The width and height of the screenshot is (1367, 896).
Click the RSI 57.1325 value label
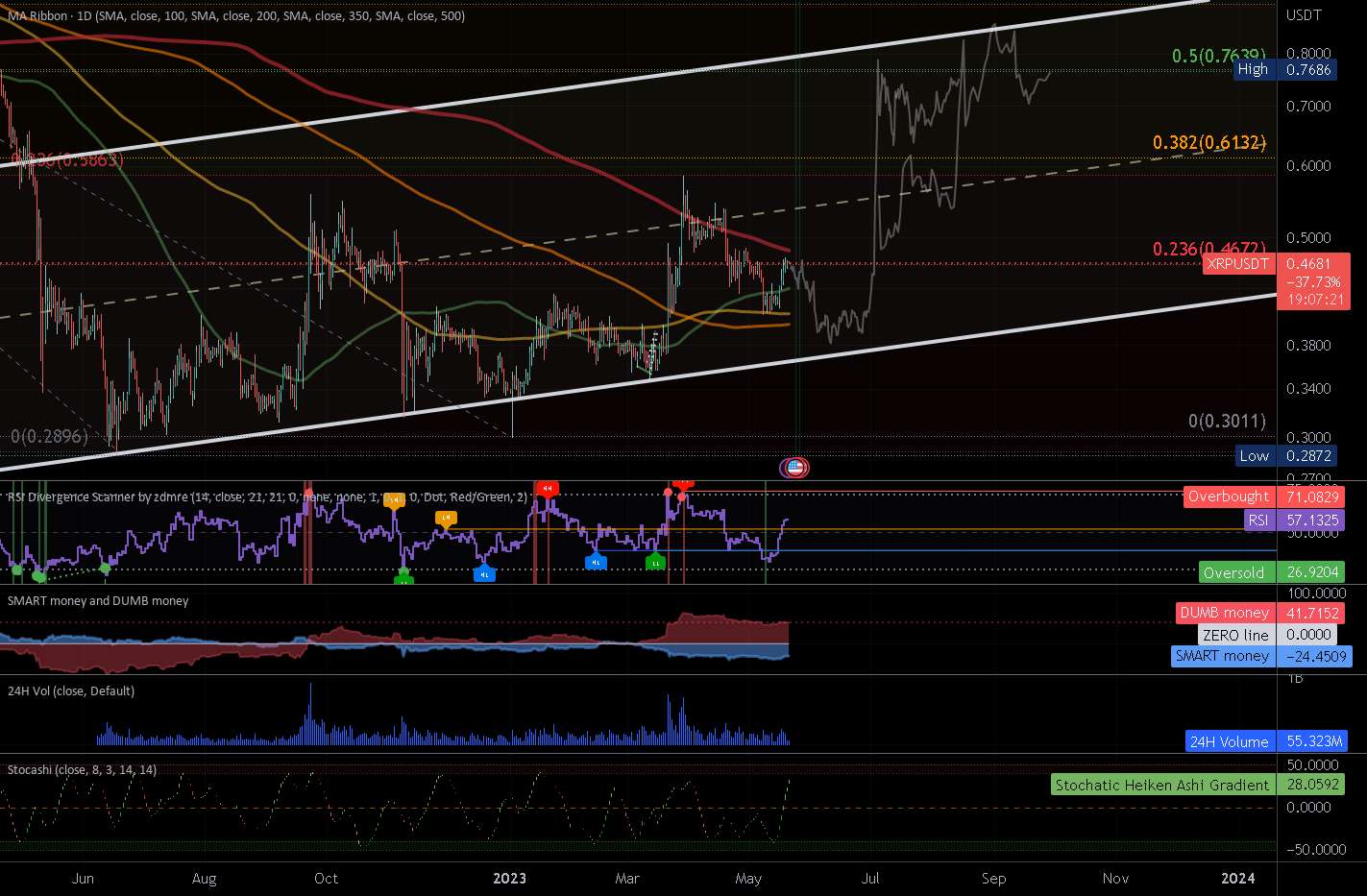click(1293, 520)
